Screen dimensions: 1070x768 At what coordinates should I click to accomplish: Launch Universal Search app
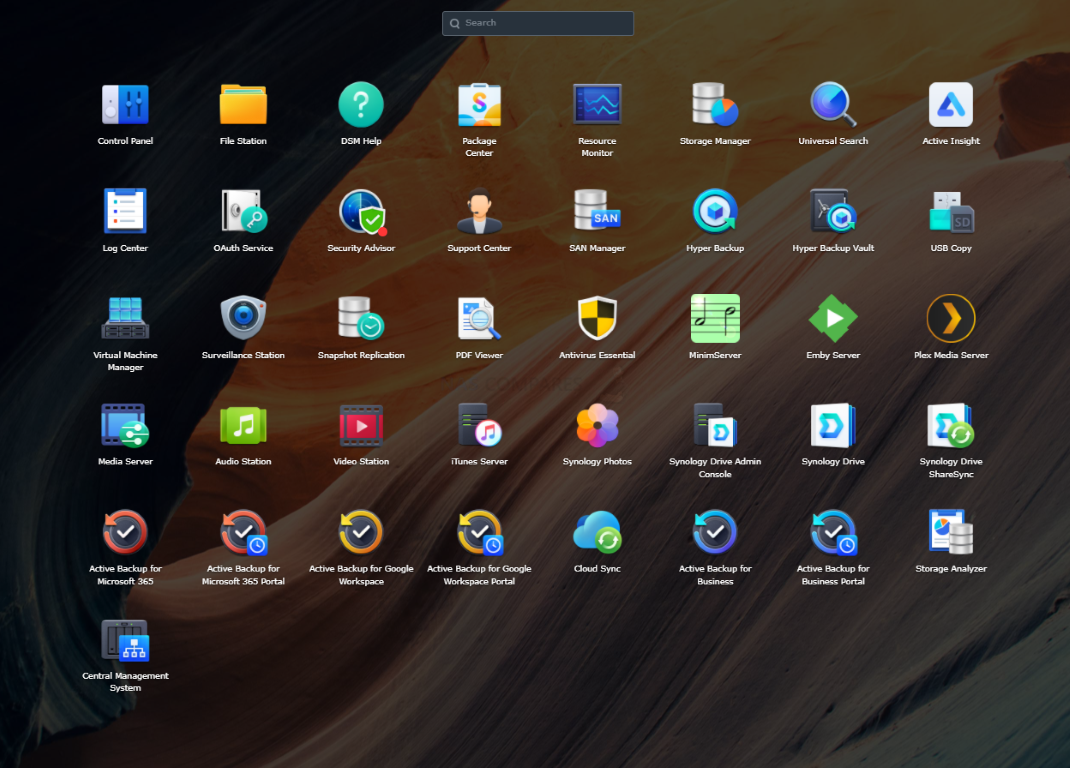pyautogui.click(x=833, y=104)
